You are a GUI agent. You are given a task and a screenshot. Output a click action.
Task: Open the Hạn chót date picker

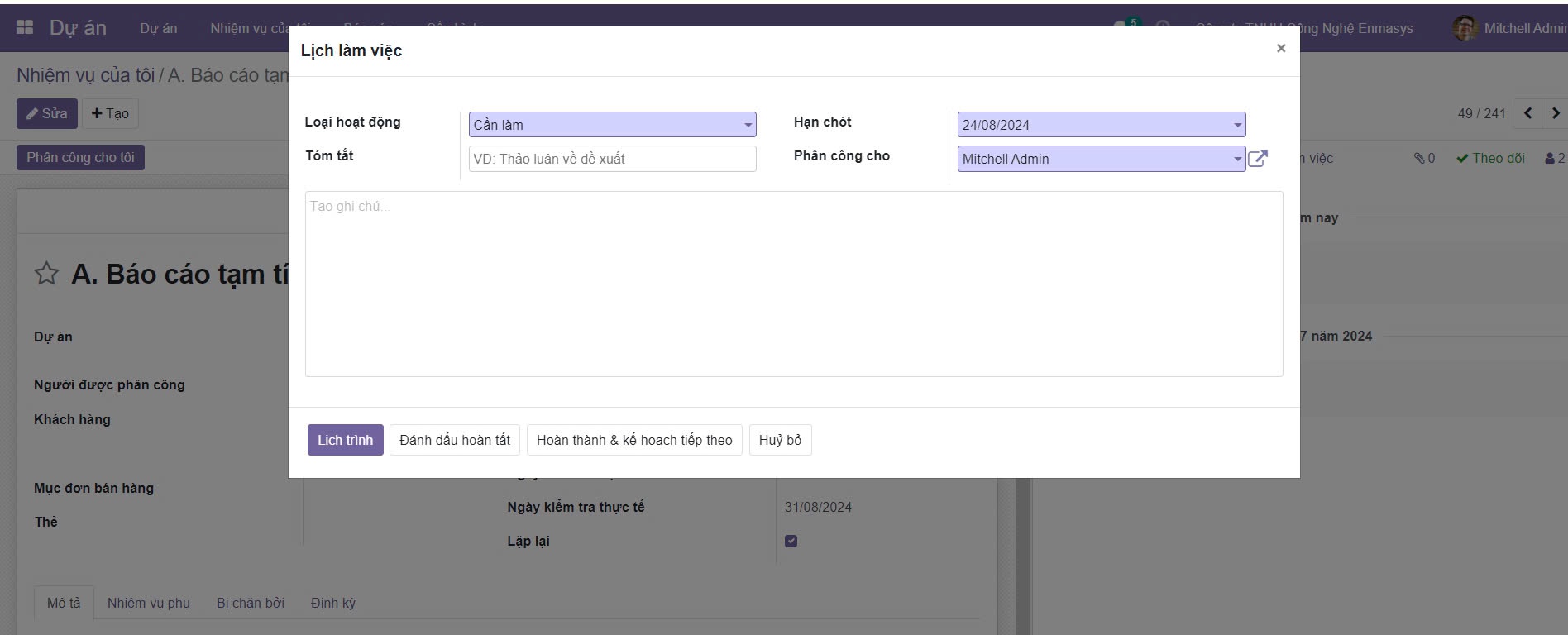[1101, 125]
